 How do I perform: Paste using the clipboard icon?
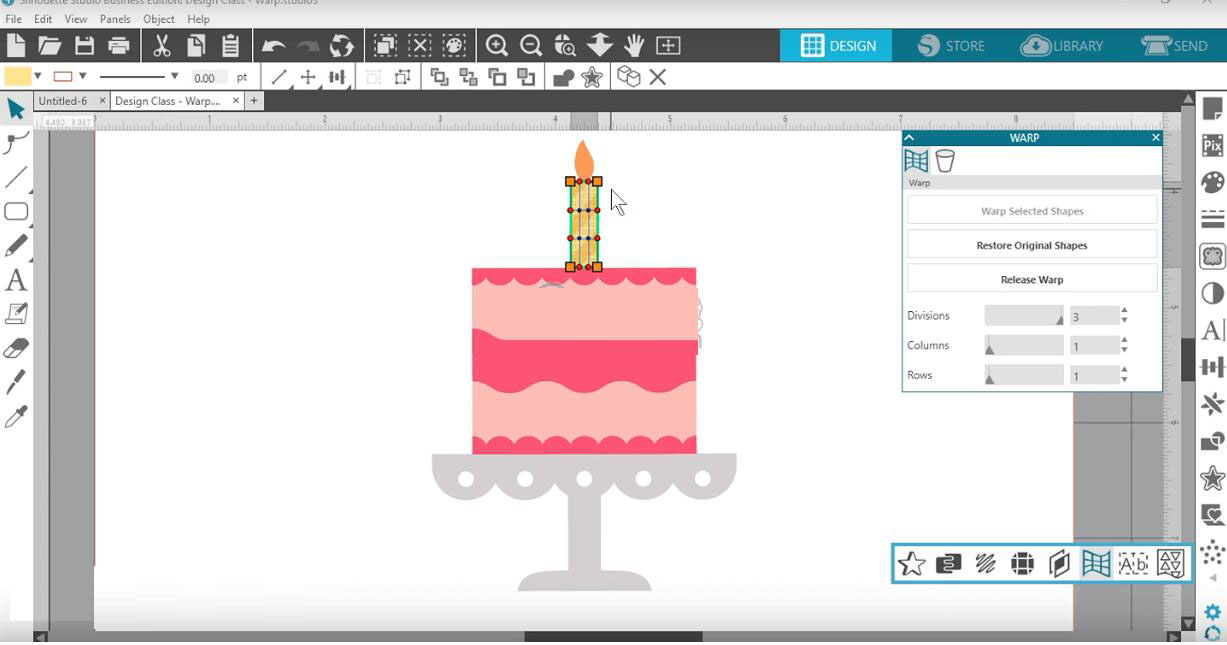click(230, 45)
